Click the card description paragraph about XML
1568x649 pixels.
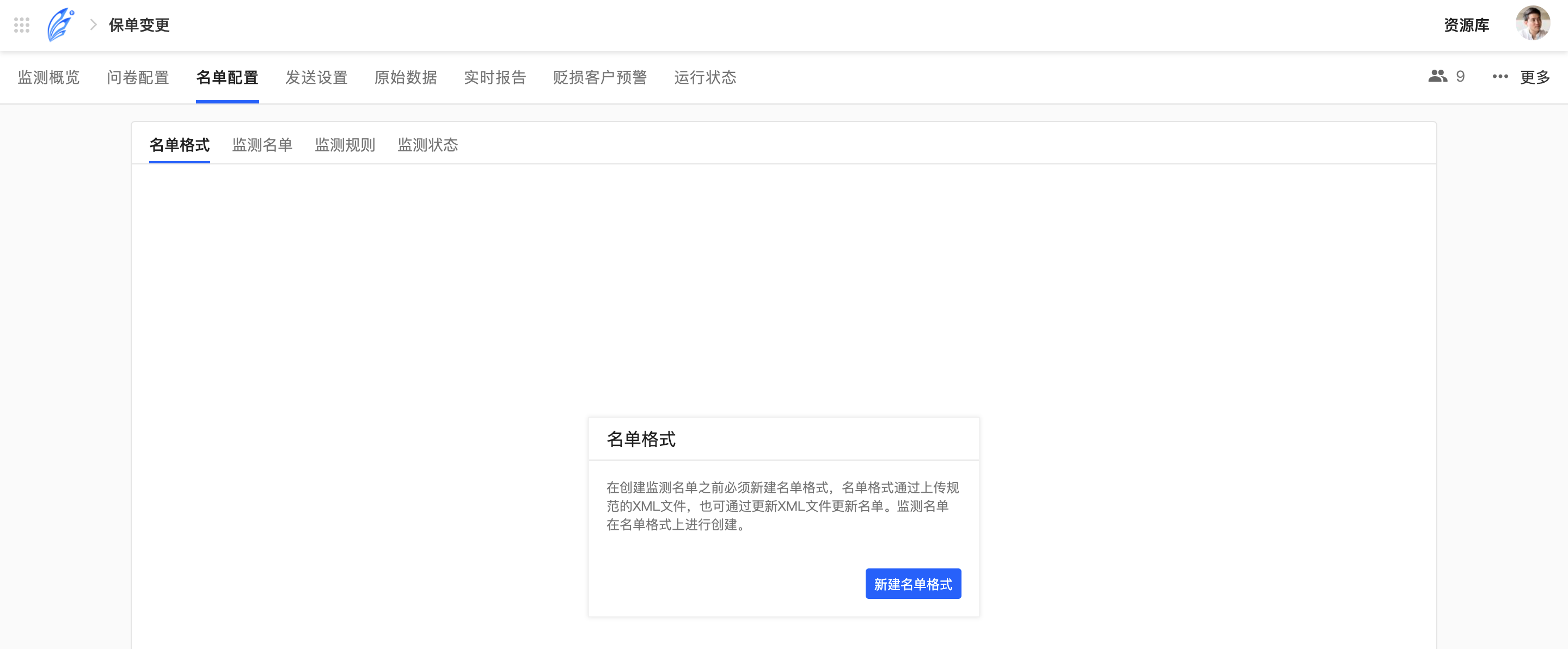[783, 506]
